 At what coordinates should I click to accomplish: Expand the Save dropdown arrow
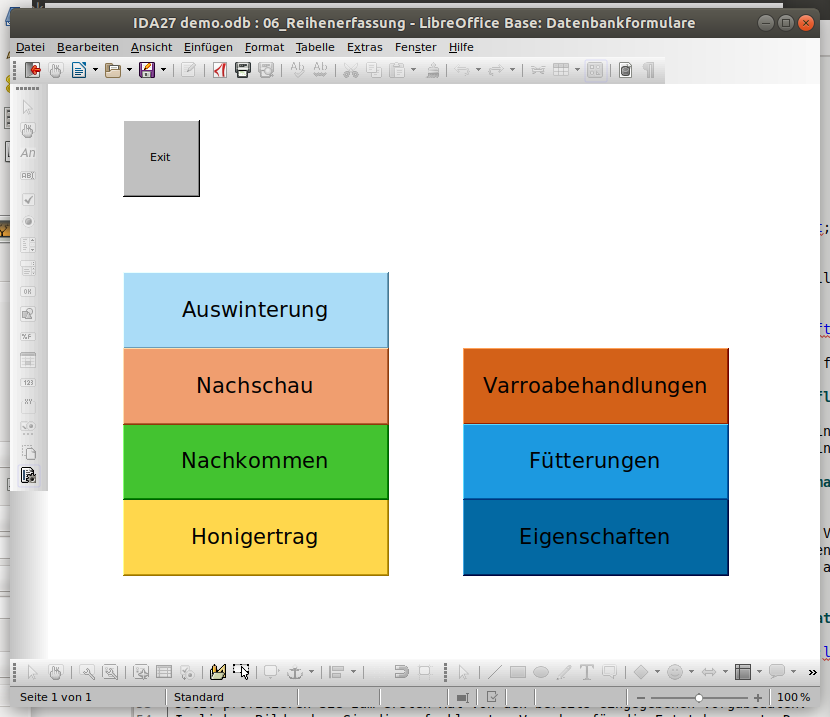coord(163,70)
